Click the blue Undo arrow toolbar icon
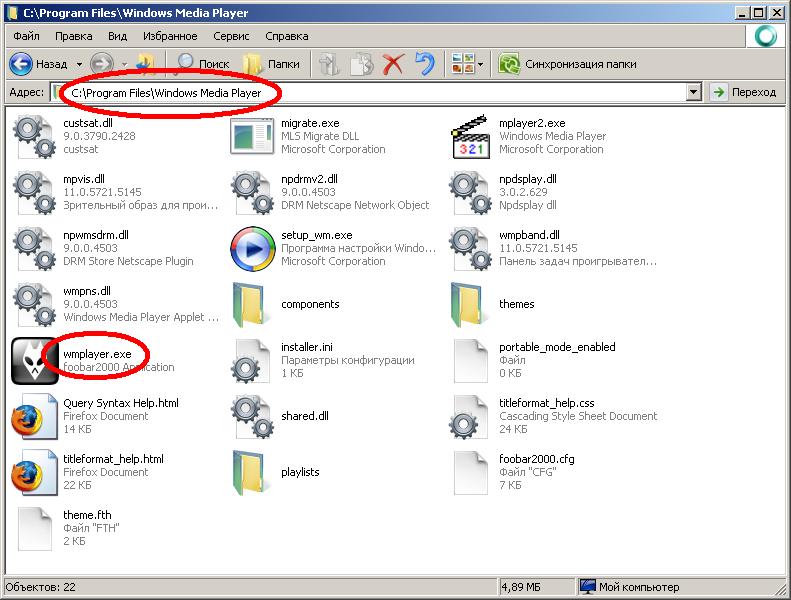 [425, 64]
